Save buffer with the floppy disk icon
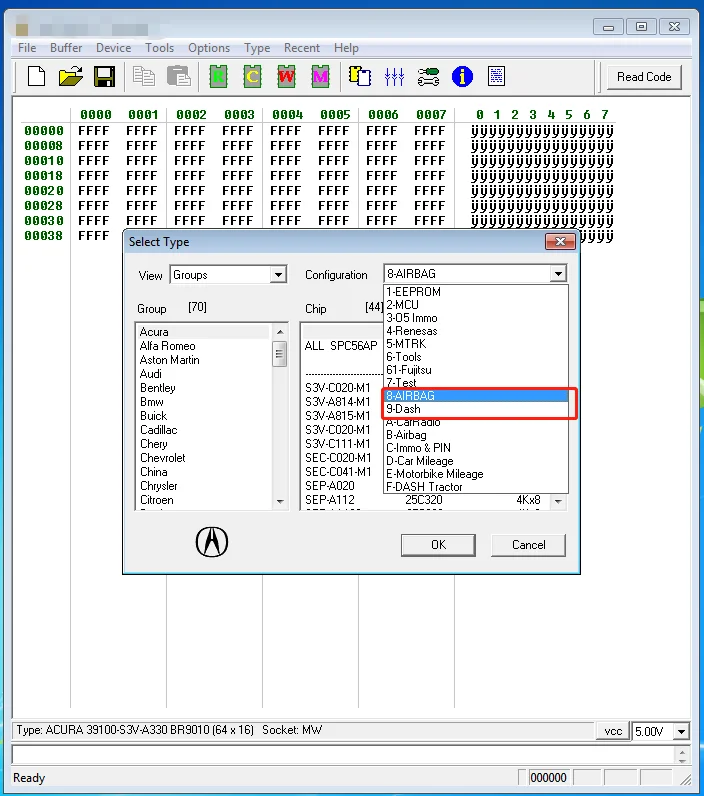Image resolution: width=704 pixels, height=796 pixels. 105,77
